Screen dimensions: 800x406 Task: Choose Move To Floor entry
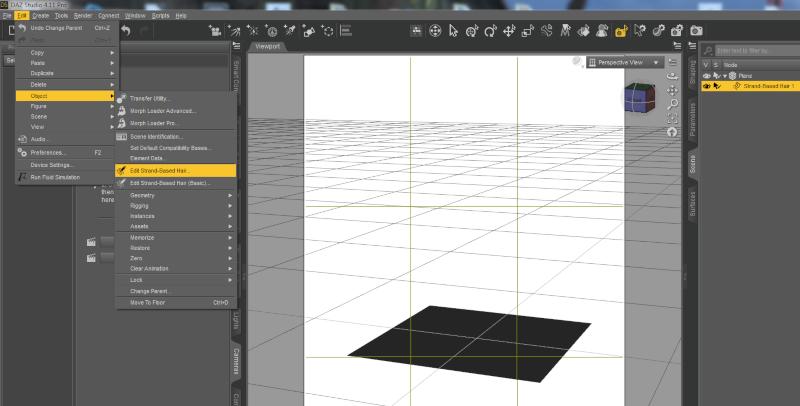click(x=176, y=302)
